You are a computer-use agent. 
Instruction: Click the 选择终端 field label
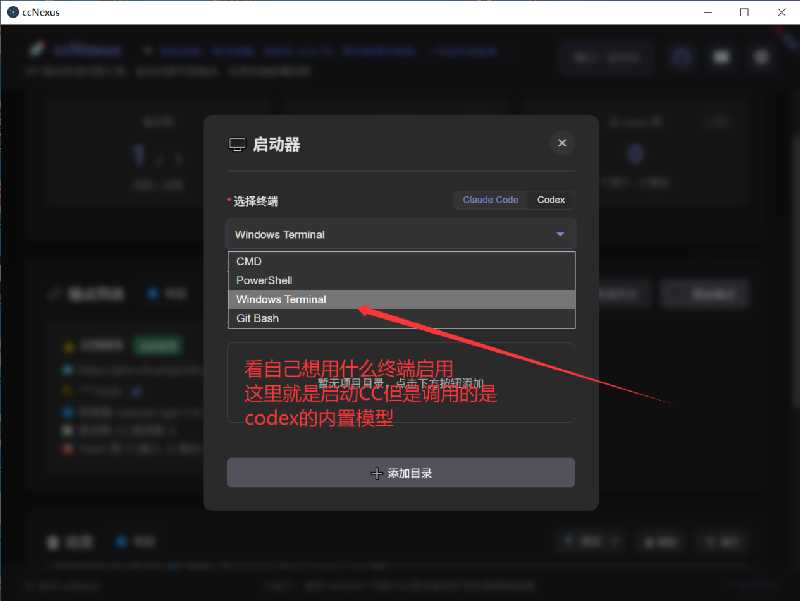(x=256, y=200)
